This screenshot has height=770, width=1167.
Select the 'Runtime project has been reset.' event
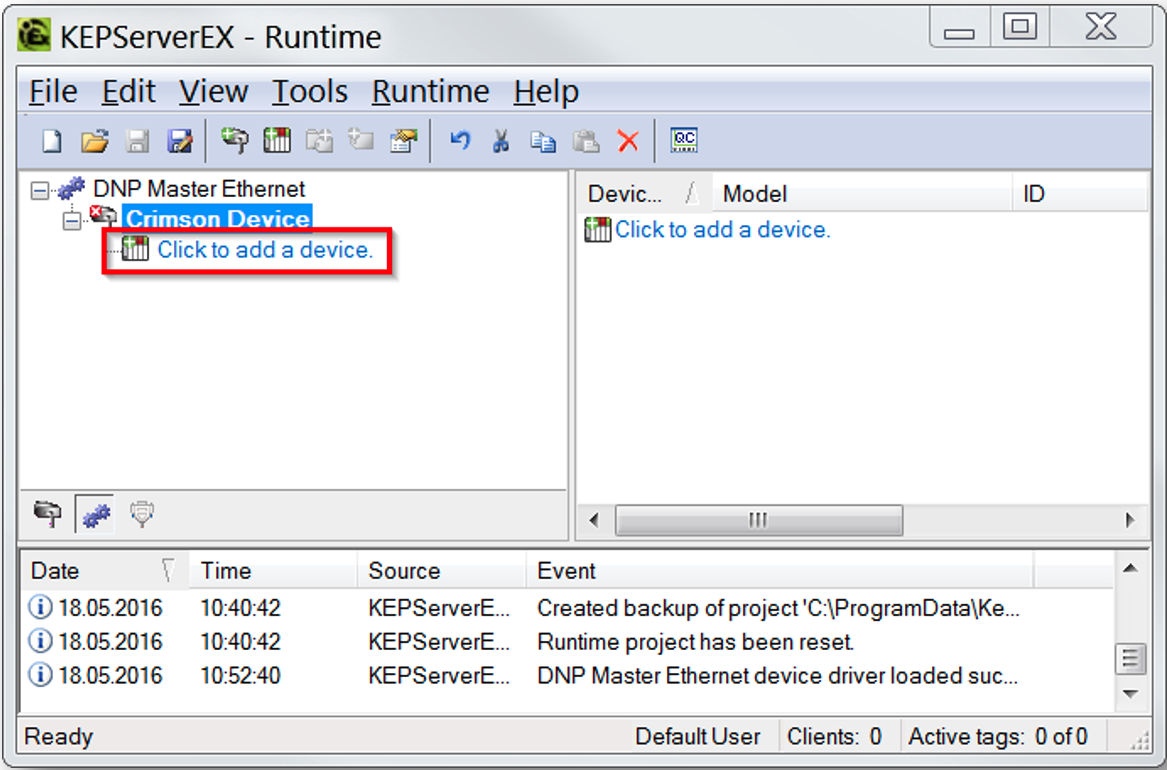coord(695,641)
